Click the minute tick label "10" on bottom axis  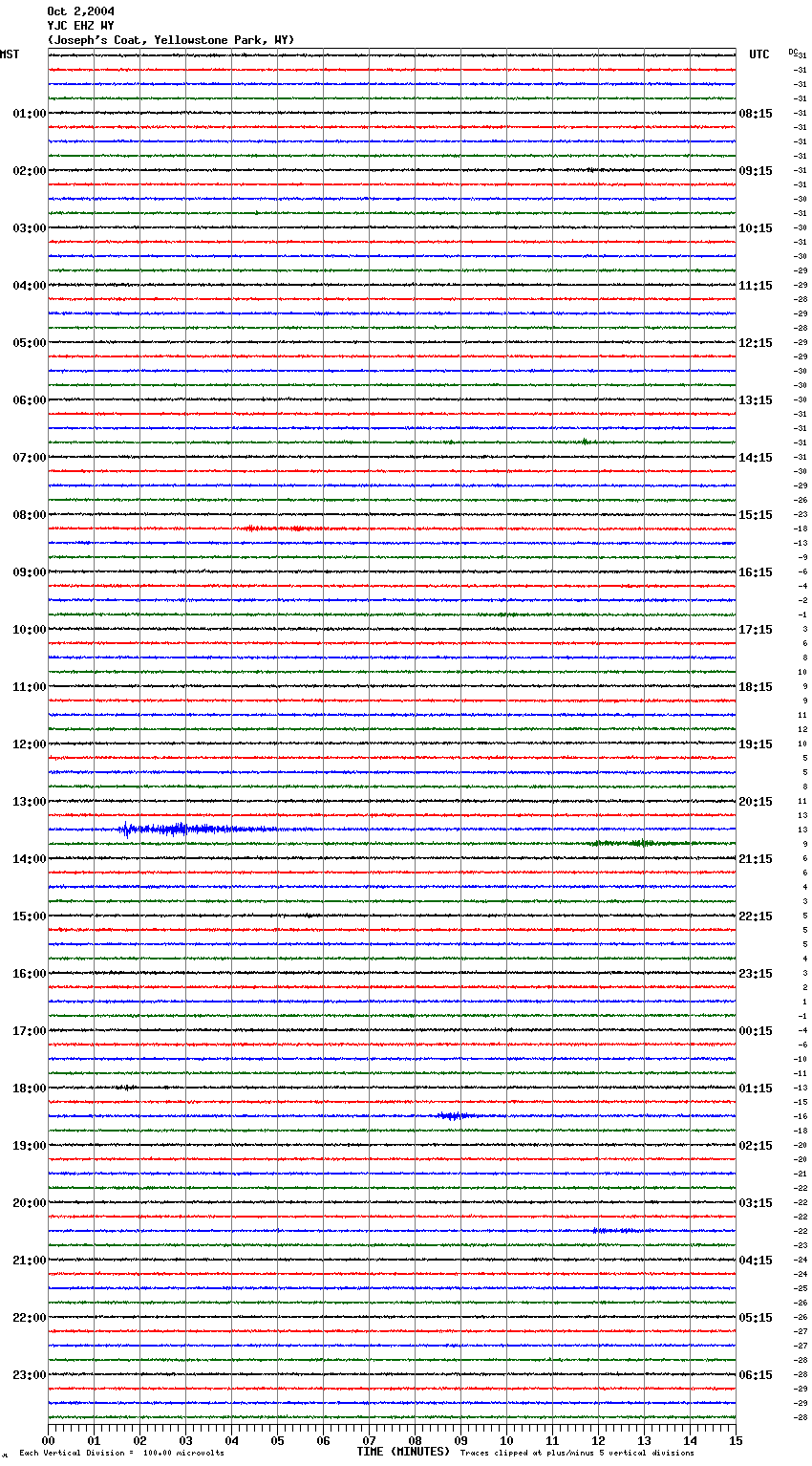[506, 1440]
